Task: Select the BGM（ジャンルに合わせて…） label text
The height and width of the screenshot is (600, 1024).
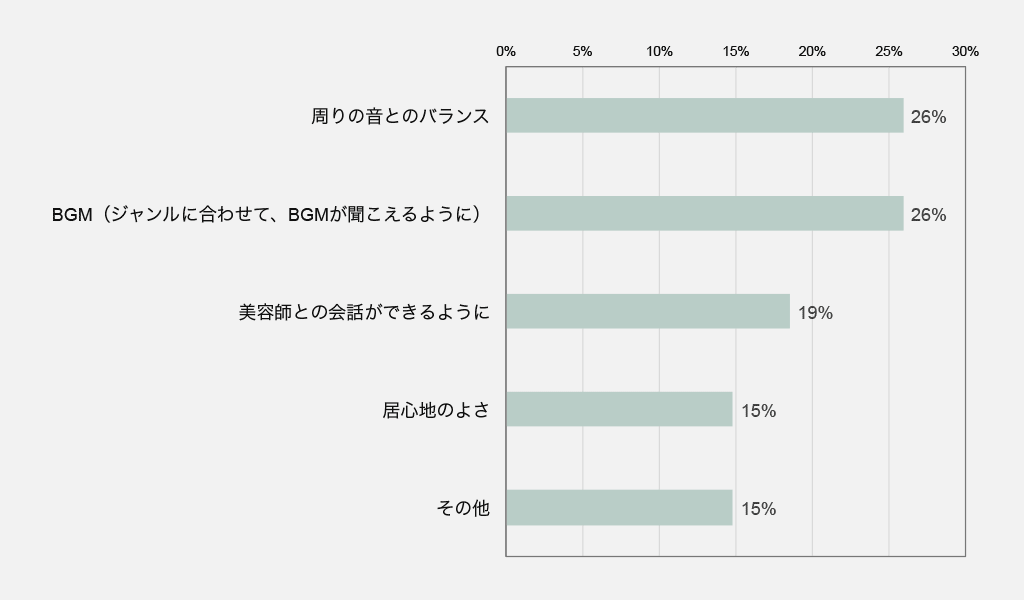Action: click(270, 214)
